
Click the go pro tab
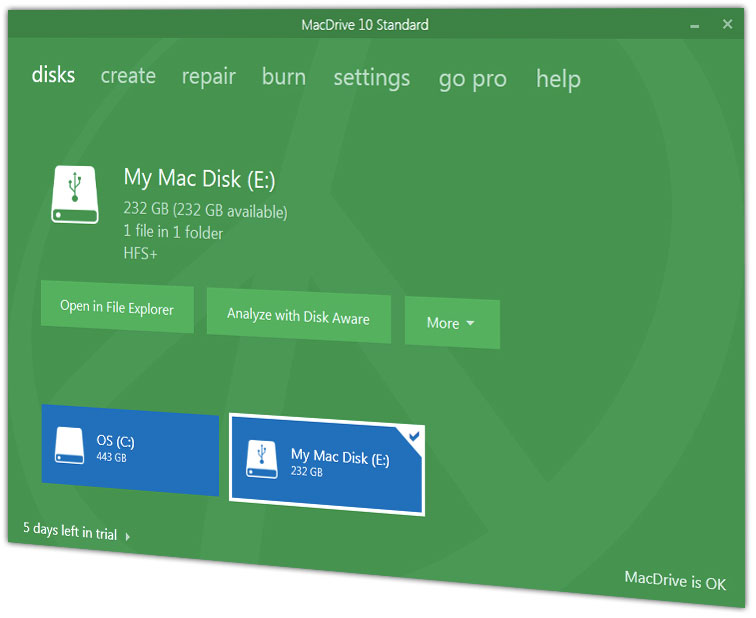click(472, 80)
